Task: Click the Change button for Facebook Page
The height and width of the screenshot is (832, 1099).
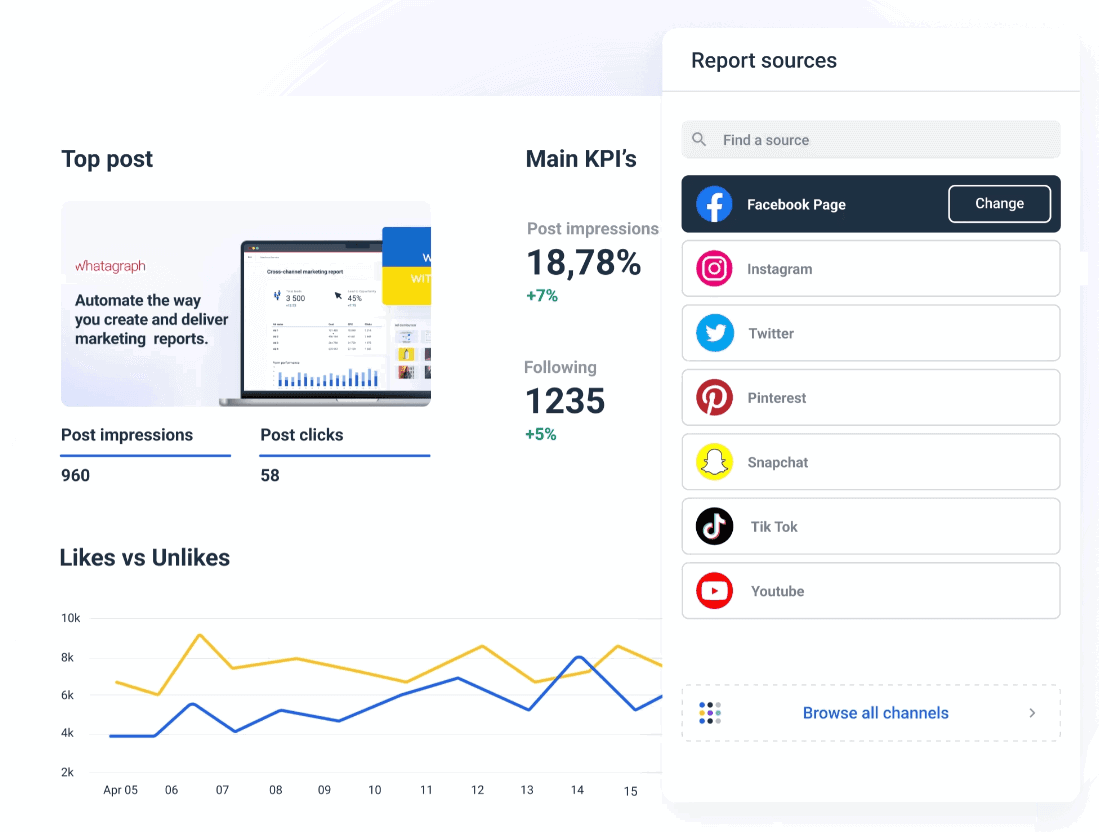Action: tap(999, 203)
